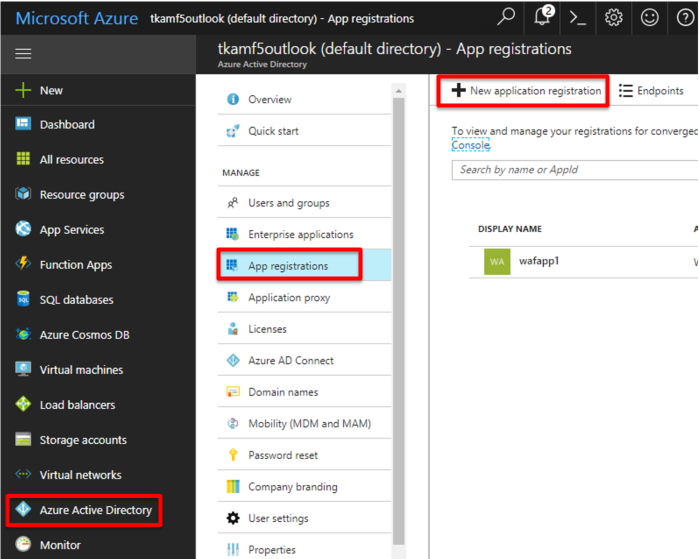Select App registrations menu item
The width and height of the screenshot is (699, 559).
(304, 266)
